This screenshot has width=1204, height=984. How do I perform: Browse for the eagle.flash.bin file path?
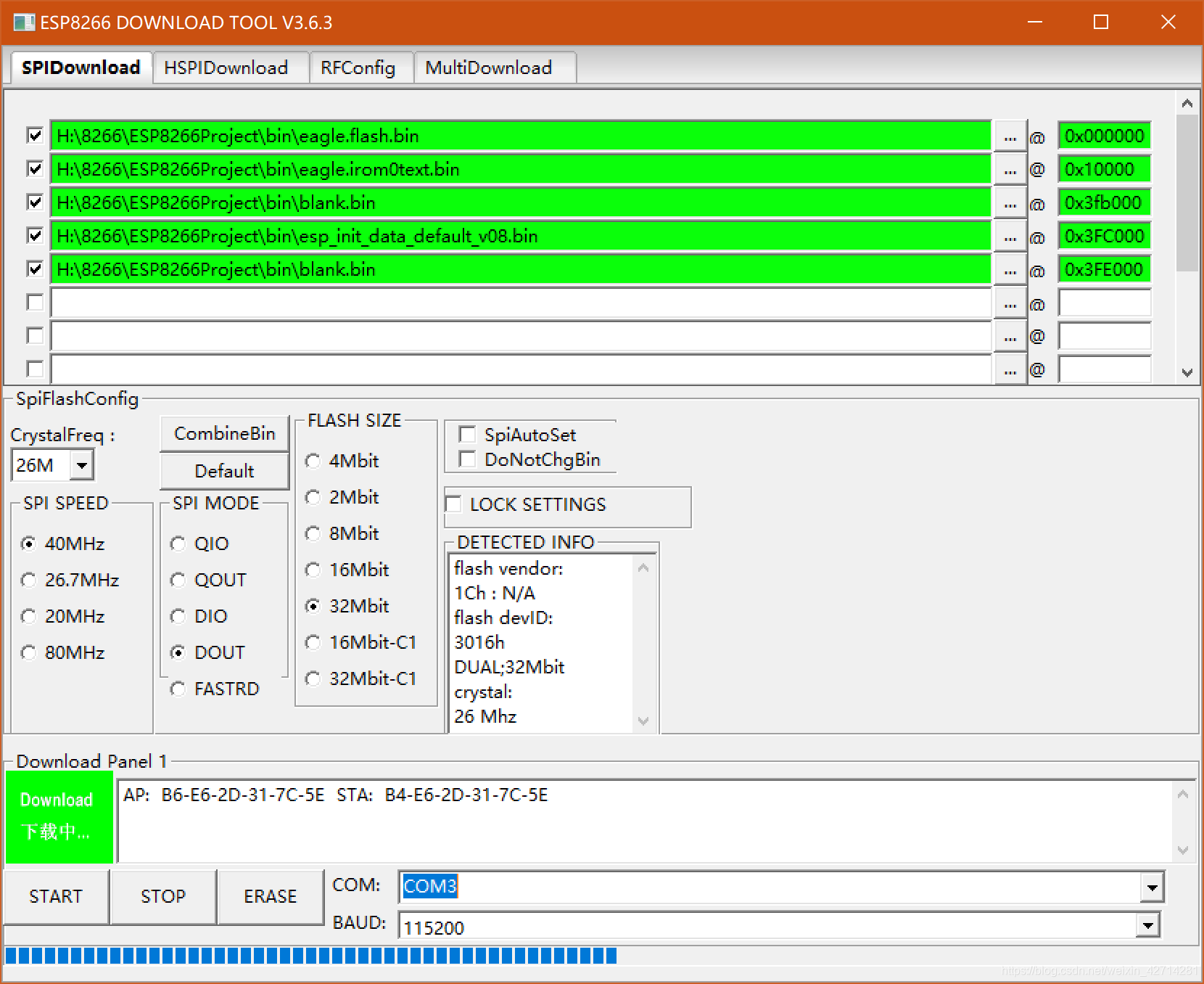1010,135
